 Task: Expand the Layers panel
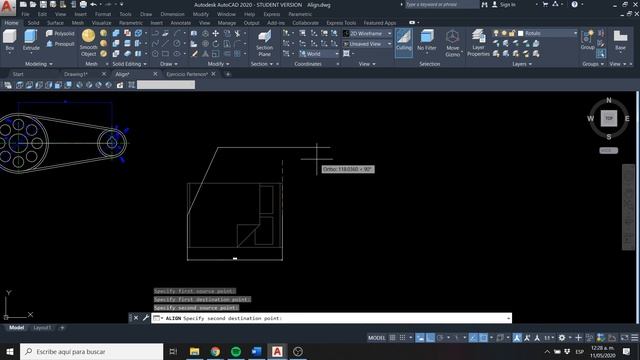point(522,64)
